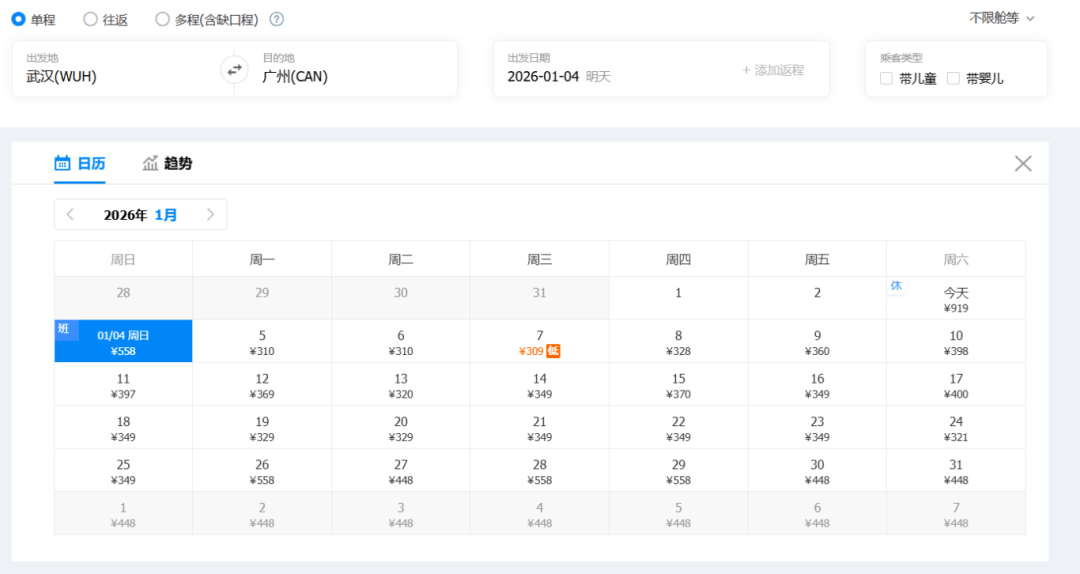
Task: Switch to the calendar (日历) tab
Action: [80, 163]
